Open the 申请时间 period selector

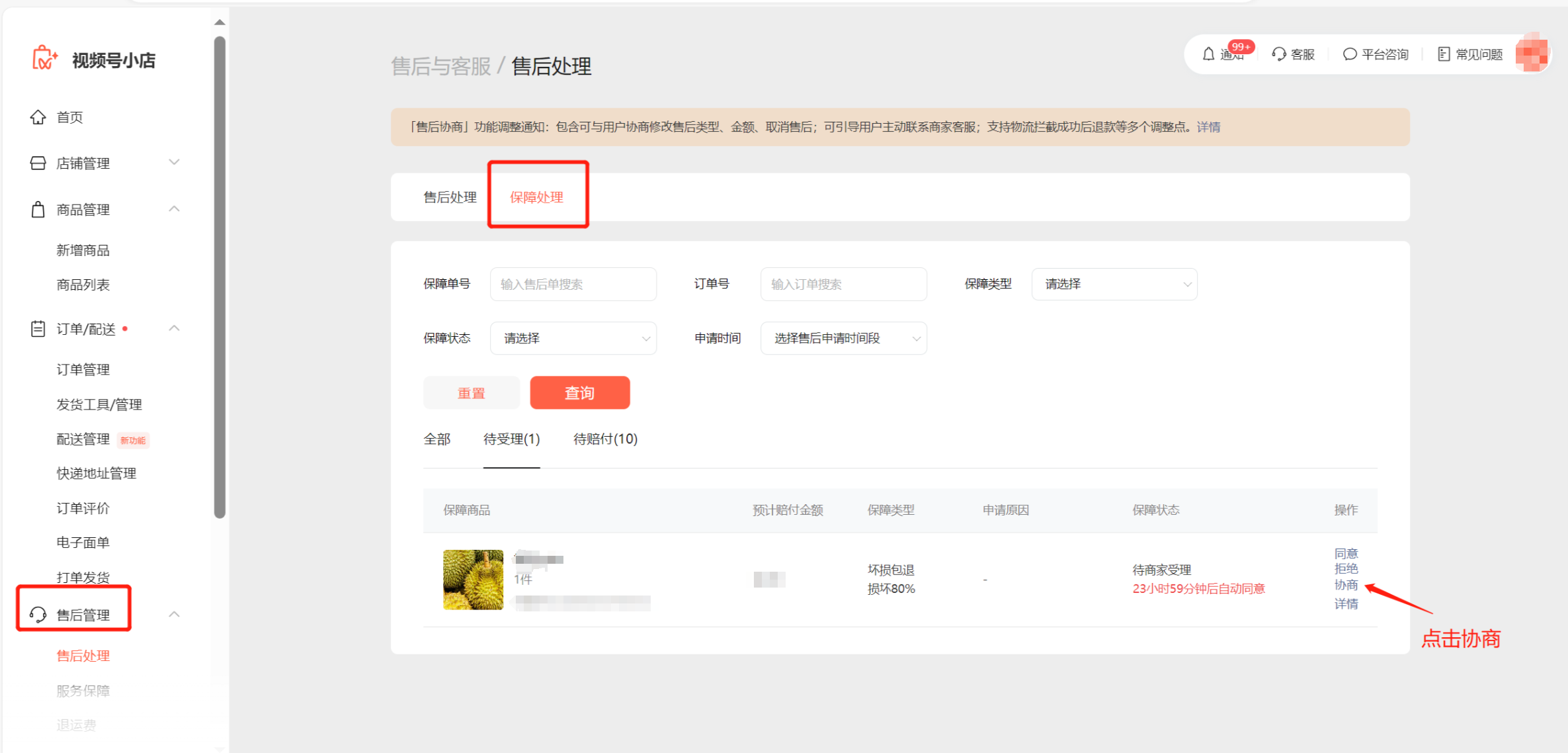[843, 338]
